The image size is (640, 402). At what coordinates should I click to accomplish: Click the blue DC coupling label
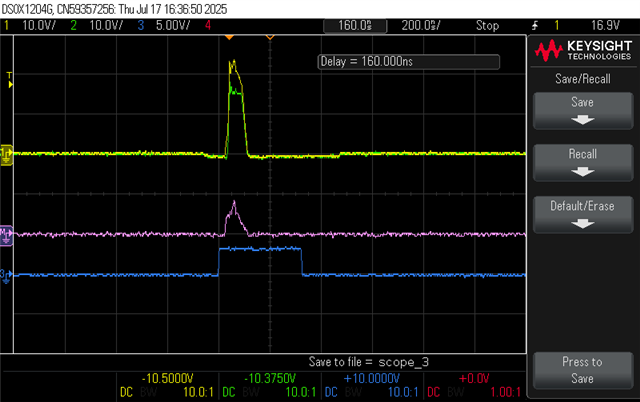point(331,392)
